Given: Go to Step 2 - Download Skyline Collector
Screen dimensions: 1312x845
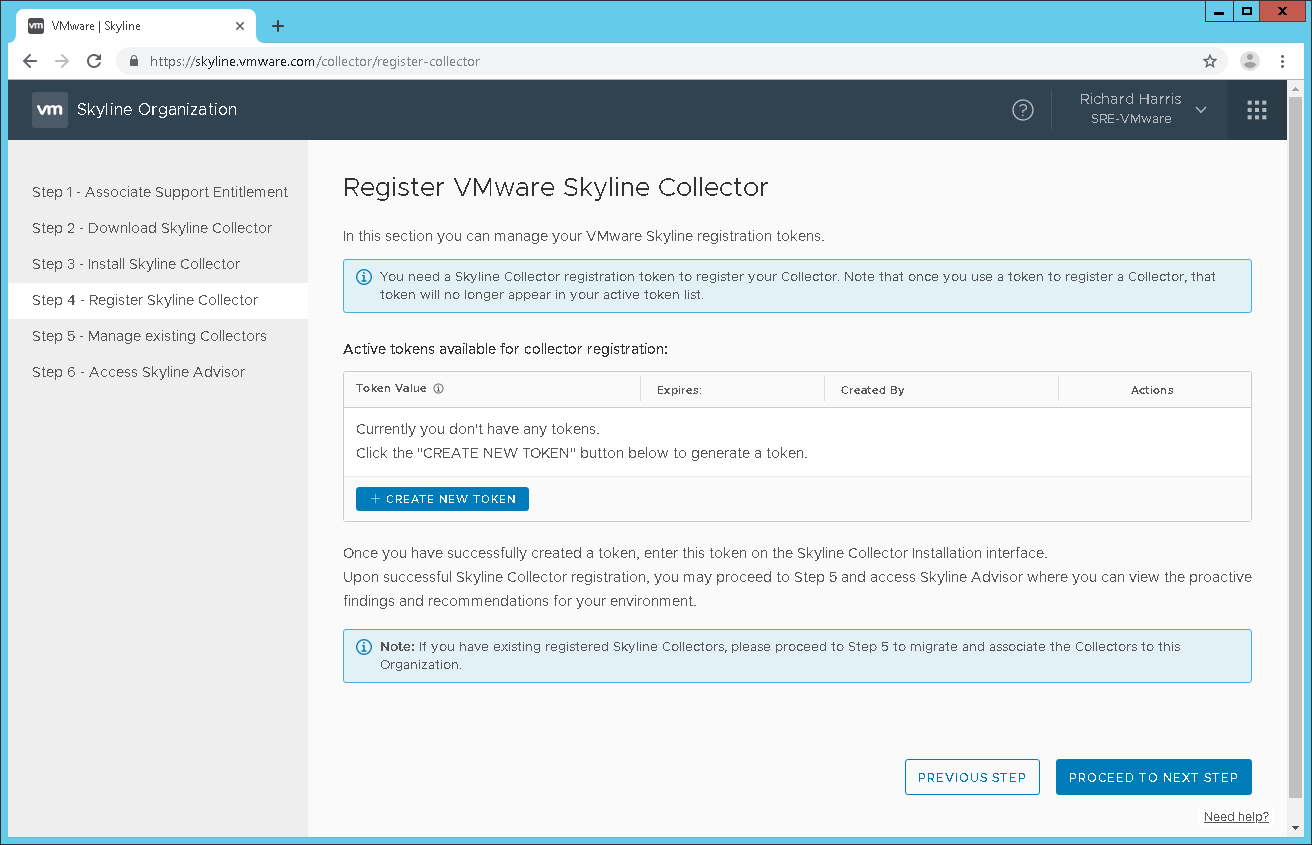Looking at the screenshot, I should pos(152,228).
